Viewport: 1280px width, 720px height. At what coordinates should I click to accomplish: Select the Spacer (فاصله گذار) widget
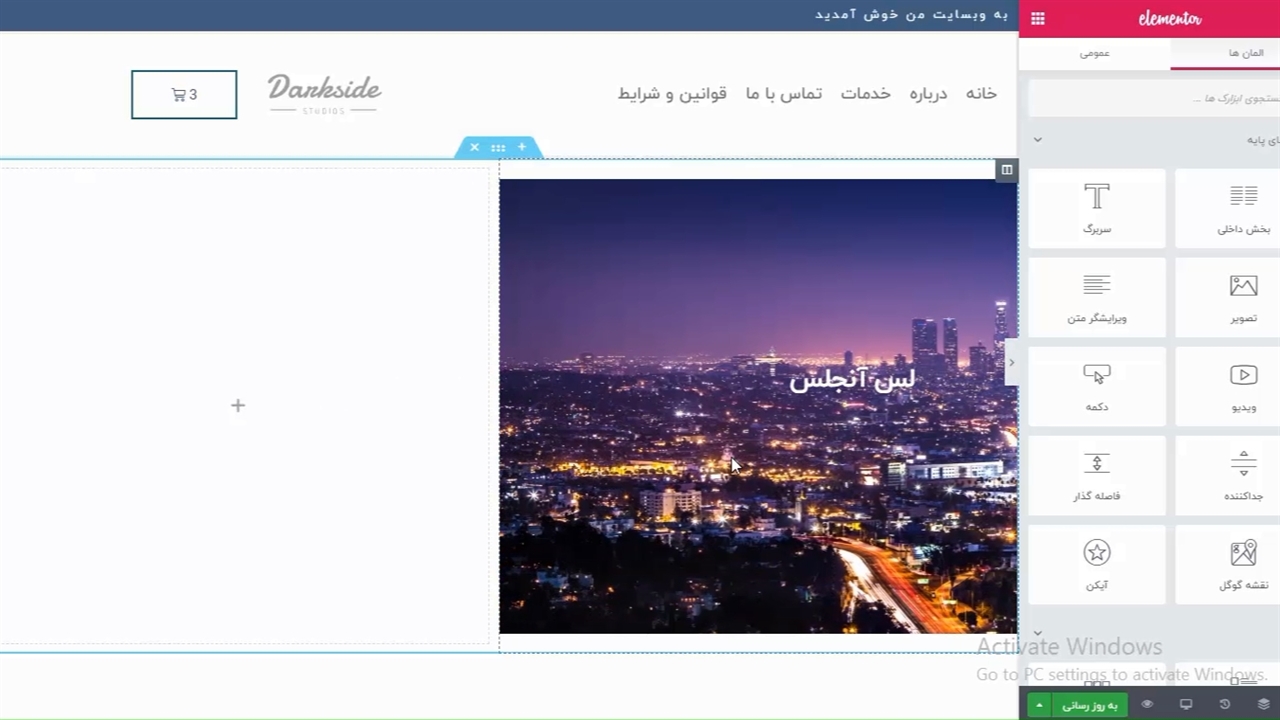point(1097,475)
